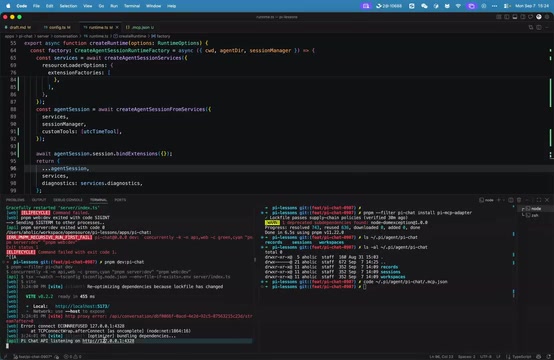Click the open changes icon above the editor
The image size is (554, 360).
tap(531, 27)
